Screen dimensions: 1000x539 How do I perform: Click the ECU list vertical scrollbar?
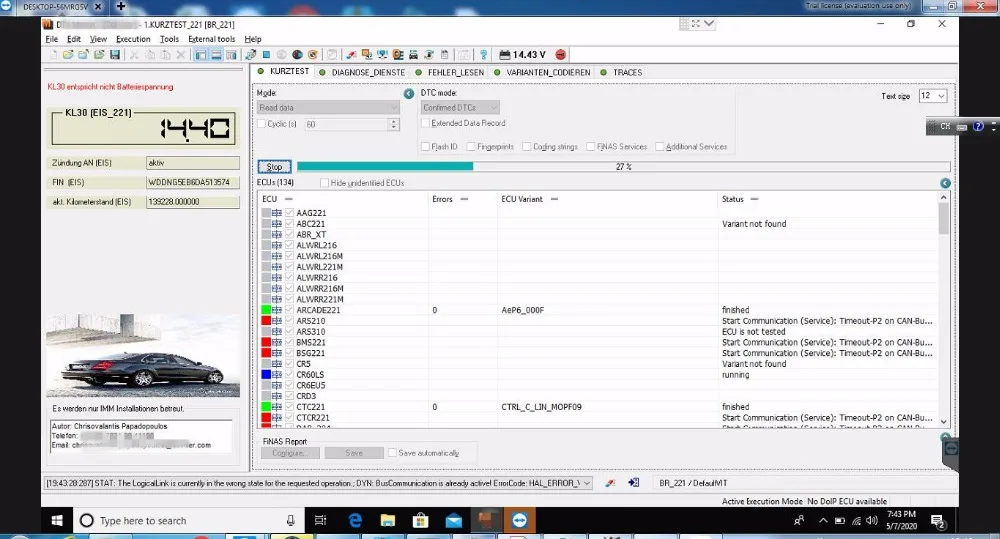tap(944, 310)
